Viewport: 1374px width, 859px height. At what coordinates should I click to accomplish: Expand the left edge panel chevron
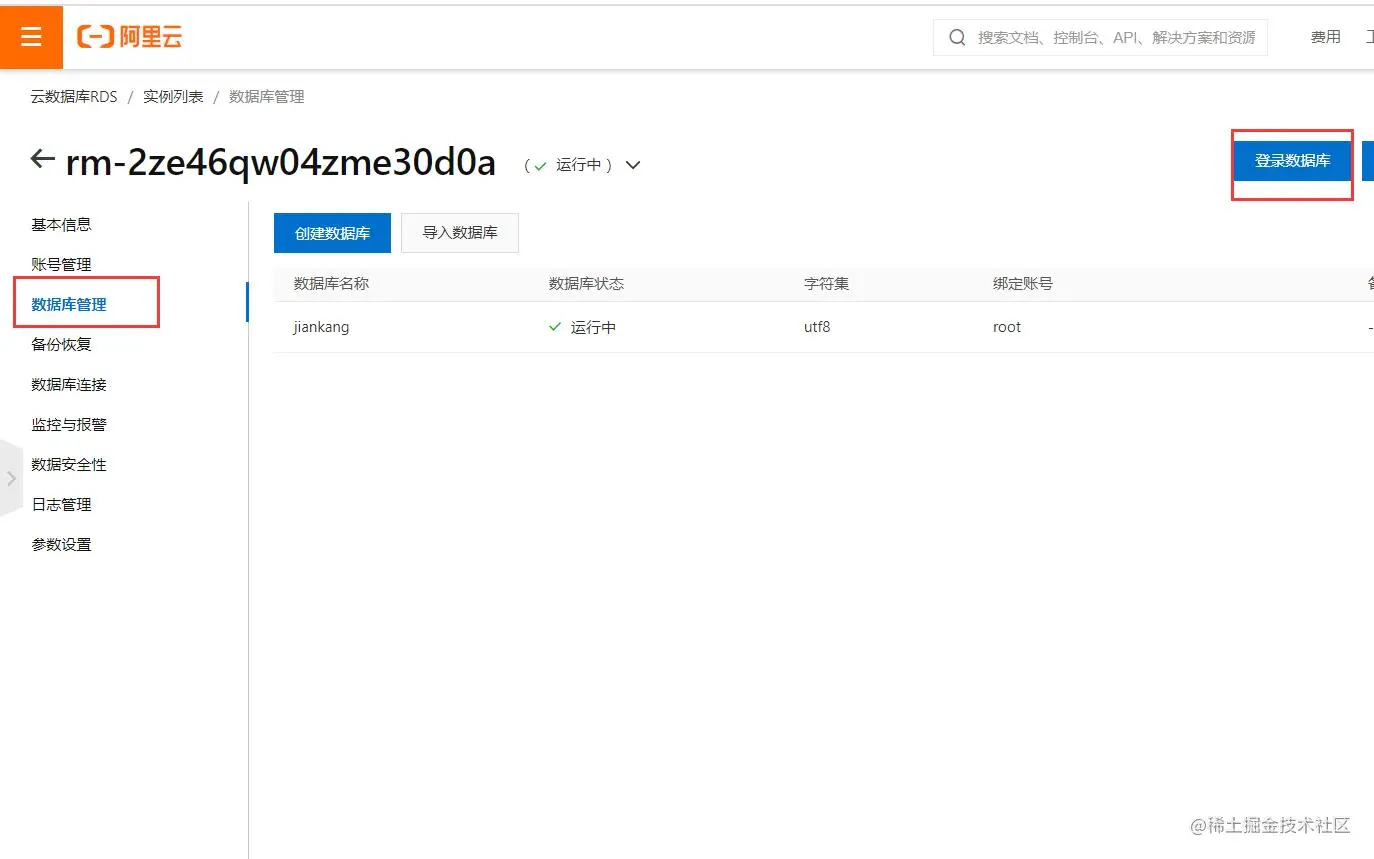coord(11,478)
